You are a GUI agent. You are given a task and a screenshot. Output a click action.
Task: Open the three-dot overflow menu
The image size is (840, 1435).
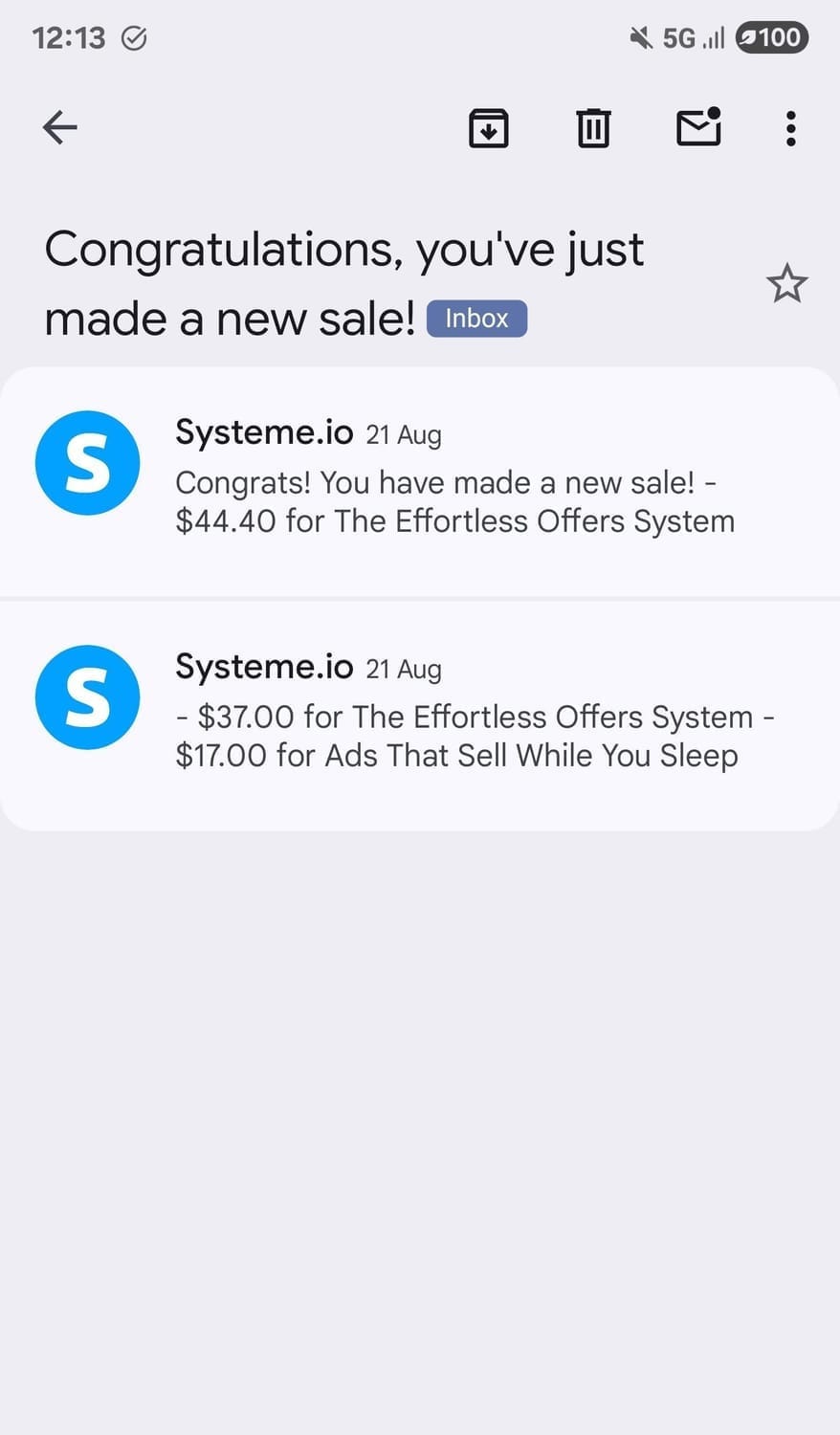point(790,128)
